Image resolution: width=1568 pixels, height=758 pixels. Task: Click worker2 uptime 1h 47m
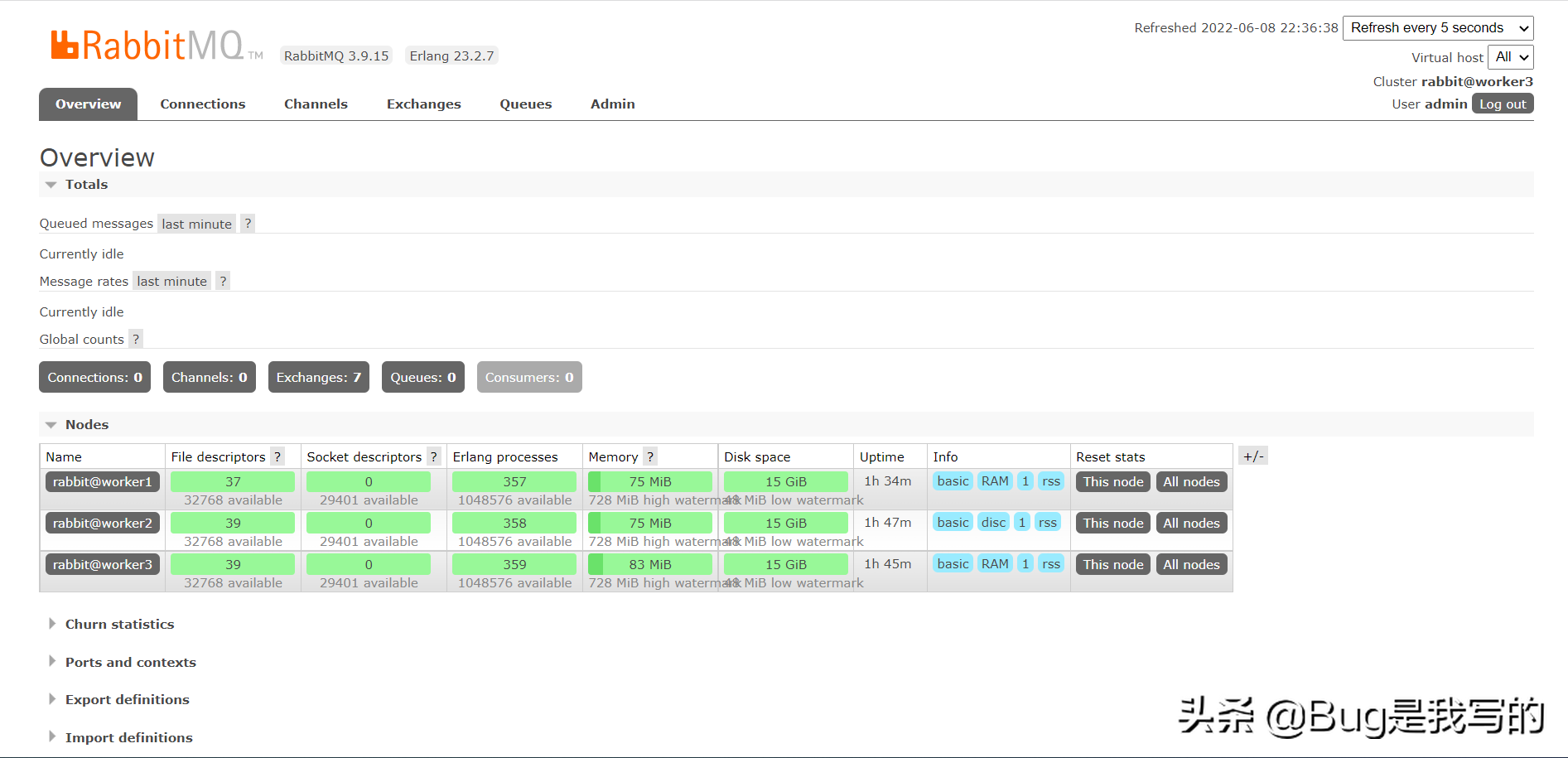(x=887, y=523)
